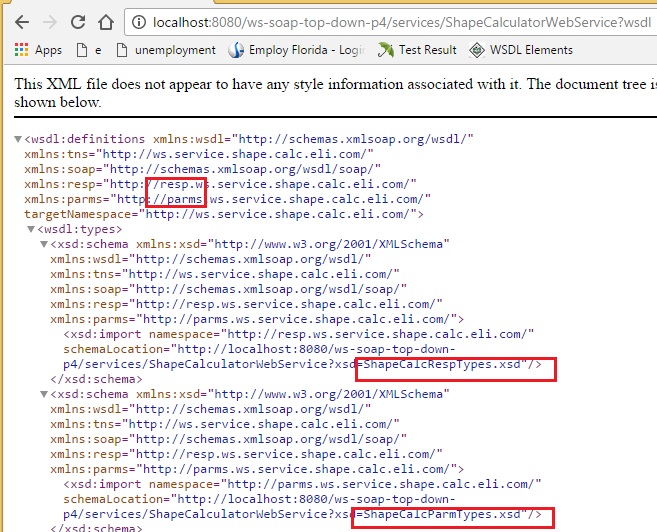Click the browser Forward arrow
Image resolution: width=657 pixels, height=532 pixels.
coord(50,22)
